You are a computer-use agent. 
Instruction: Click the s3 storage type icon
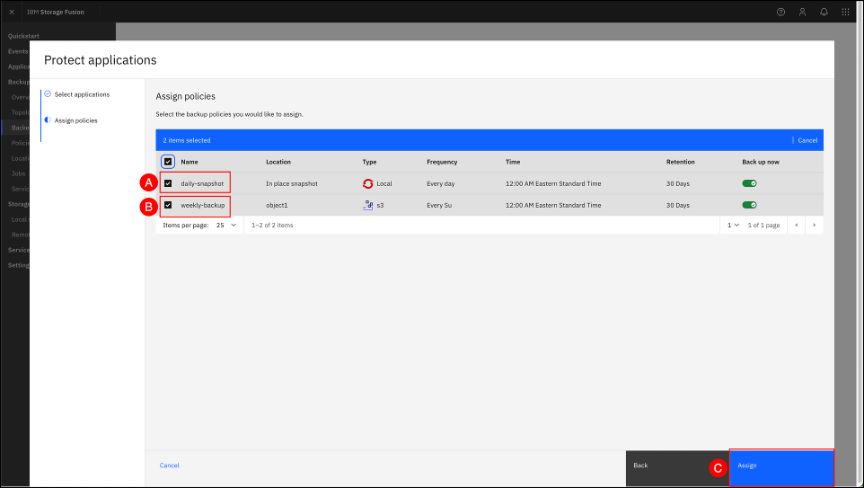[368, 205]
